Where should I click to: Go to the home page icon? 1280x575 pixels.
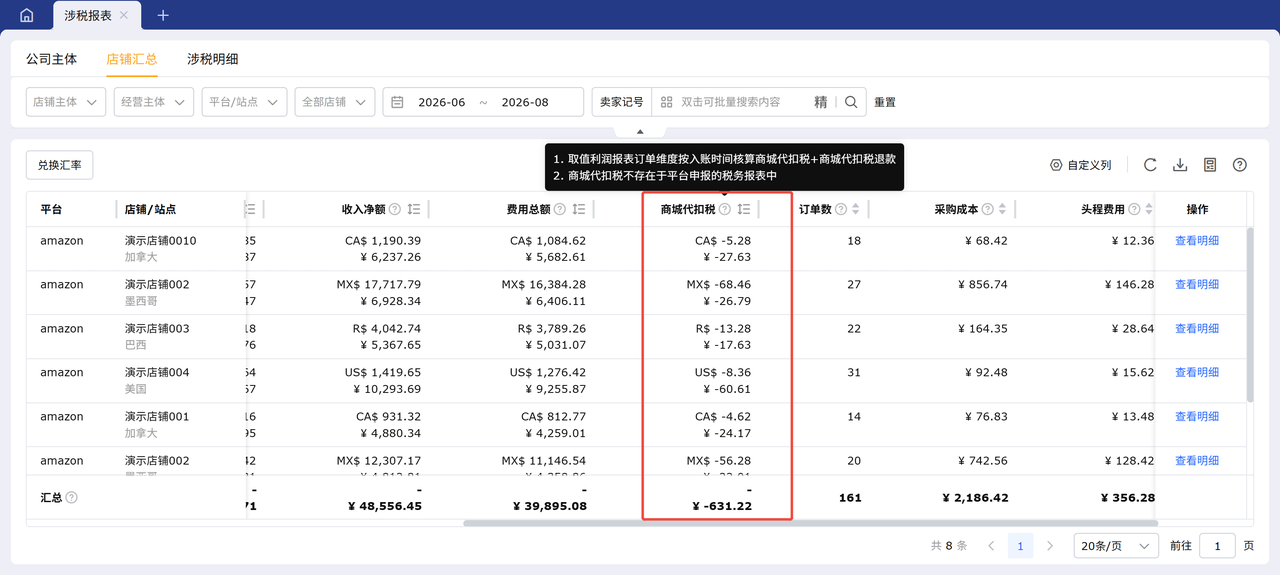(x=26, y=15)
